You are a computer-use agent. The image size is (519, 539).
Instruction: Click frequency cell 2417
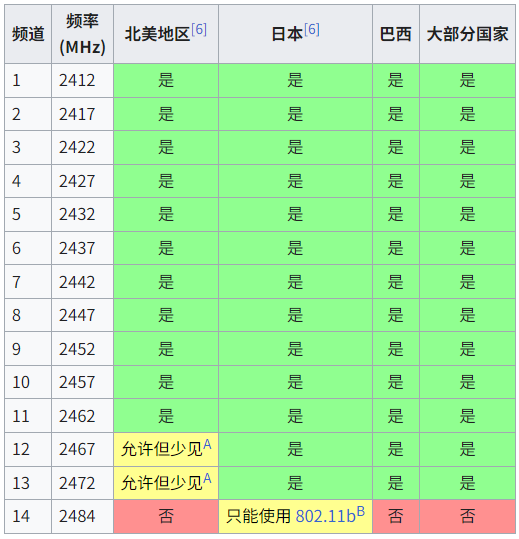pyautogui.click(x=82, y=114)
